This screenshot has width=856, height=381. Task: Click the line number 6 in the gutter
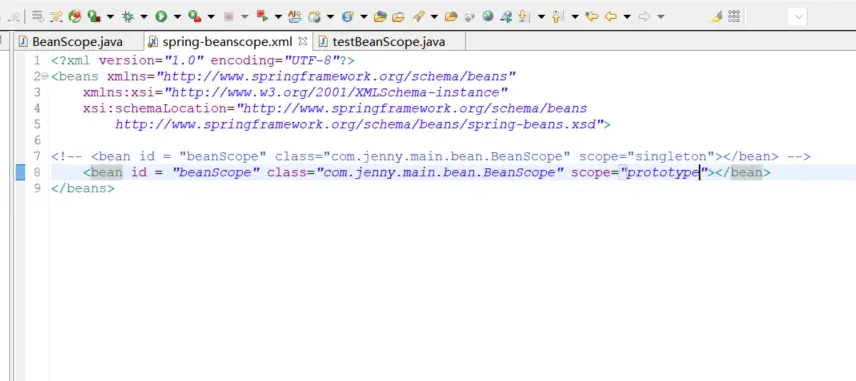(x=37, y=140)
